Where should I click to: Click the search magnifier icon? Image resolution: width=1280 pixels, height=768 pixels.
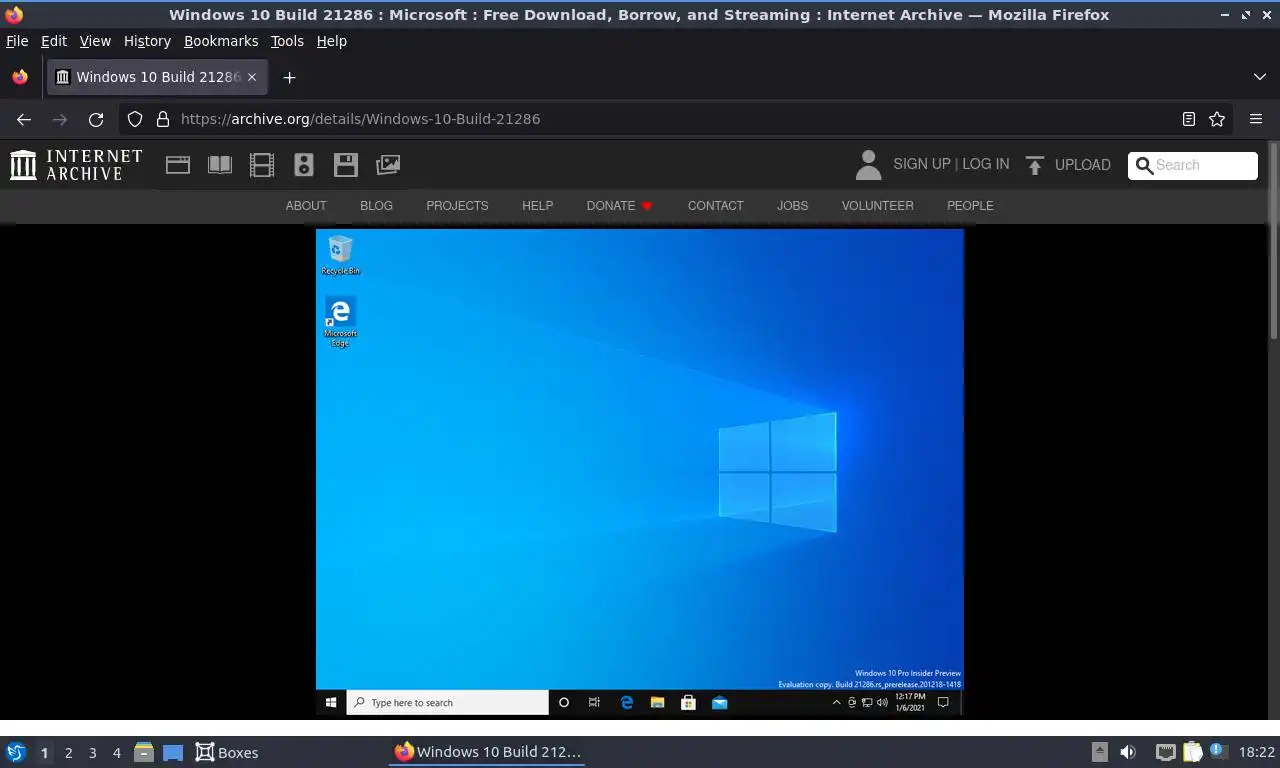click(x=1145, y=166)
